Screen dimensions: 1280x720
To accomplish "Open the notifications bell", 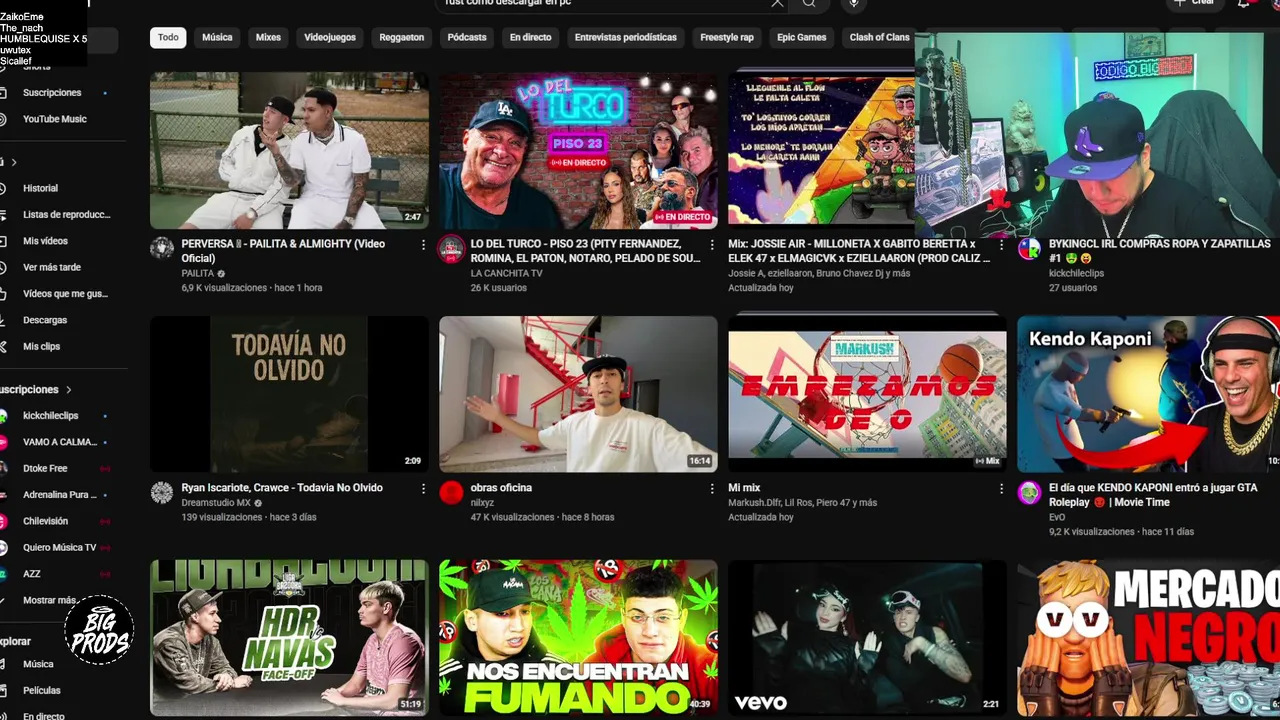I will click(1244, 4).
